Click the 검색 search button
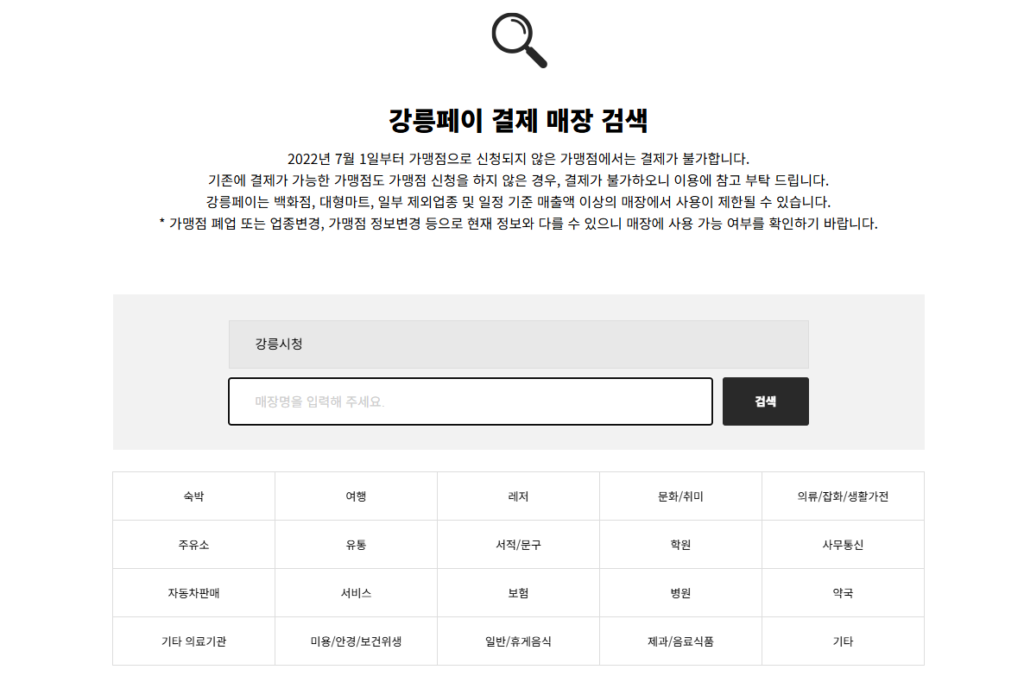 tap(765, 401)
